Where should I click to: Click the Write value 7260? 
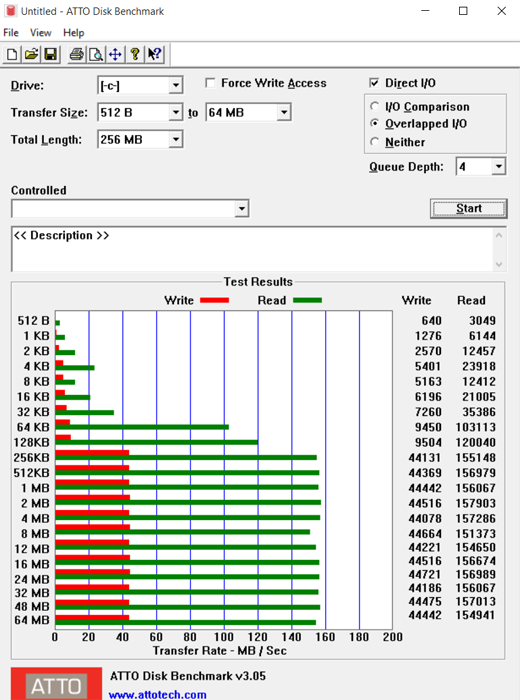click(428, 412)
